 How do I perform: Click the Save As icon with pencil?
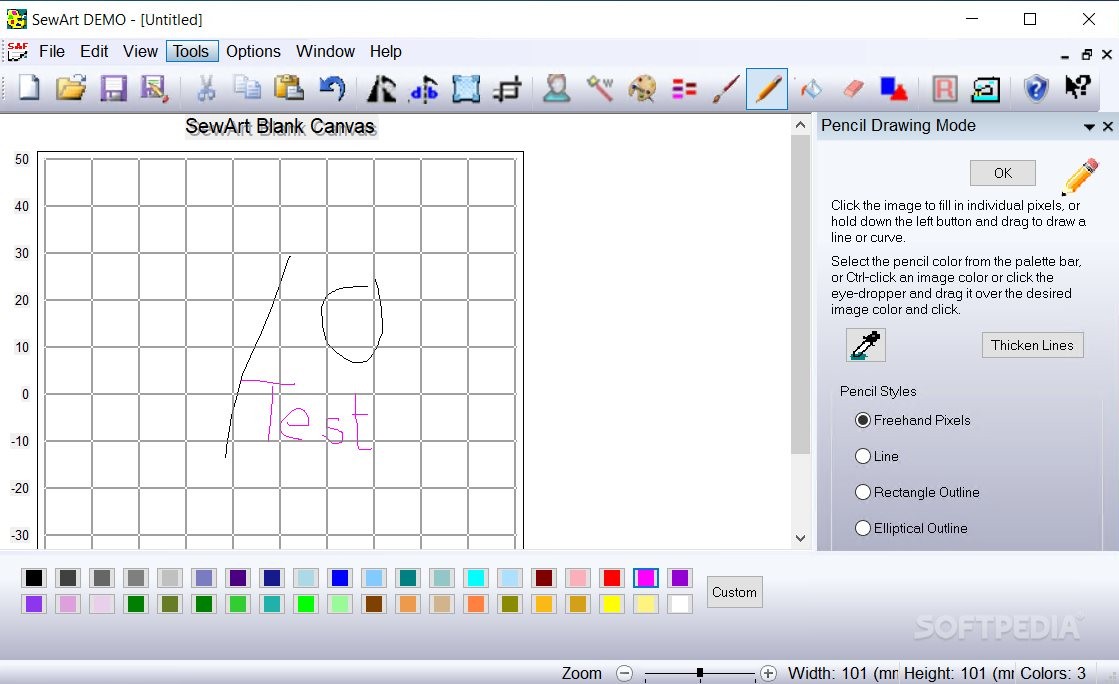point(154,89)
